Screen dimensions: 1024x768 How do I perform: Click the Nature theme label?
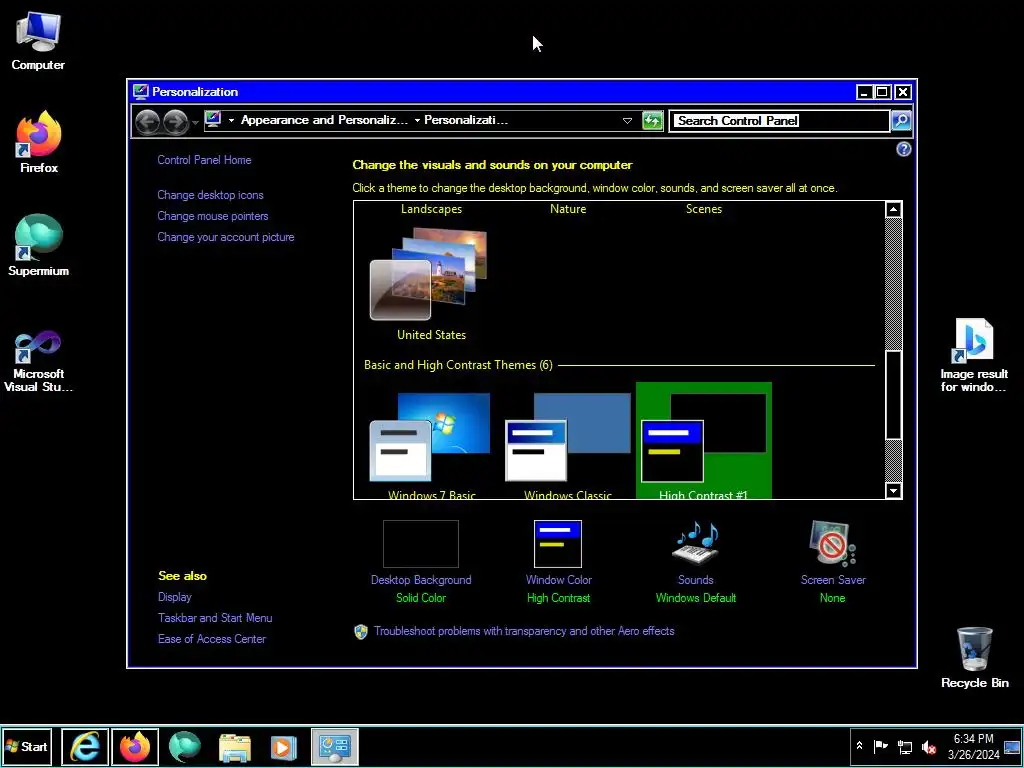(568, 209)
